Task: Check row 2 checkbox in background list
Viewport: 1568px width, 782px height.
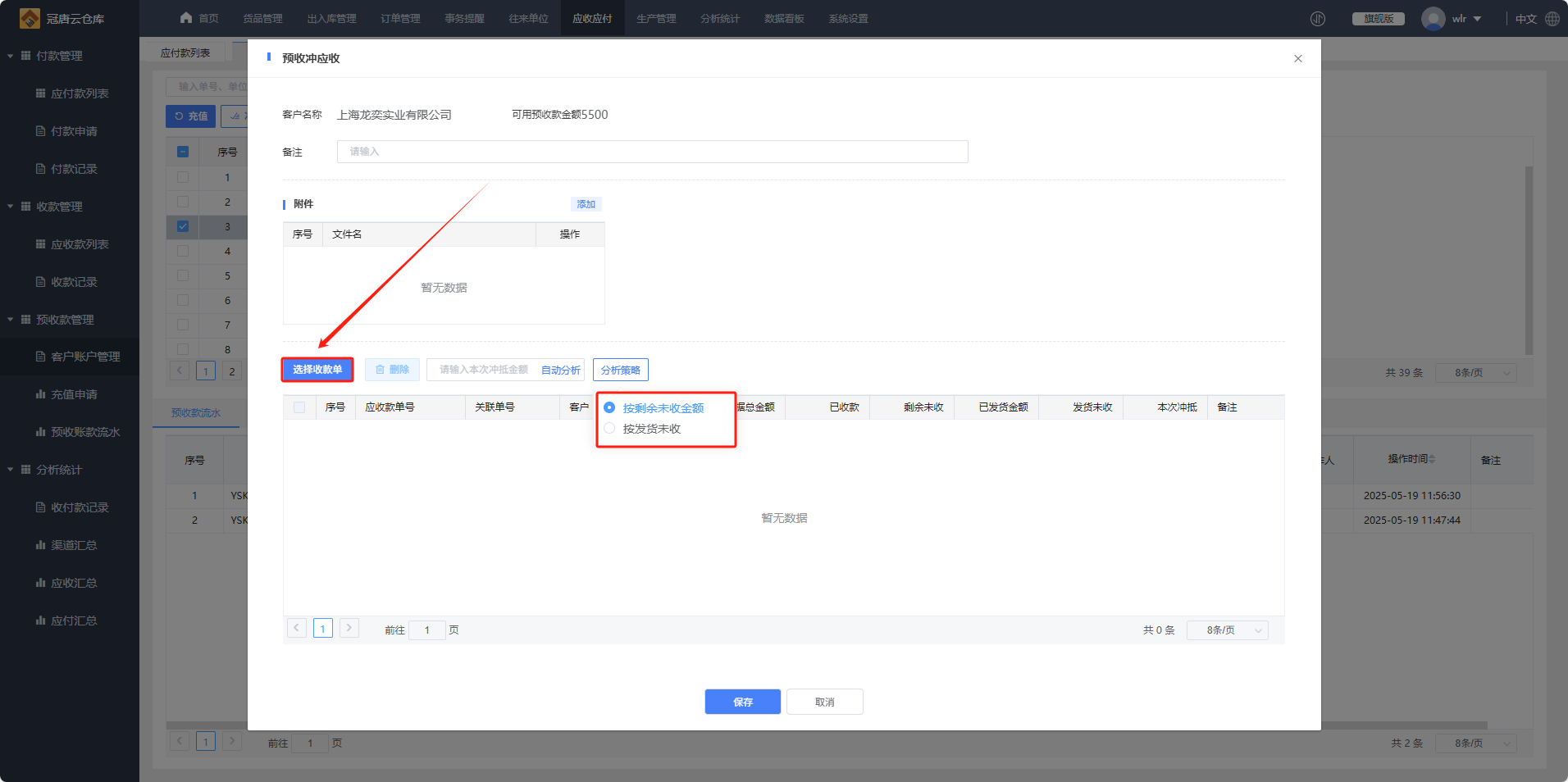Action: tap(183, 202)
